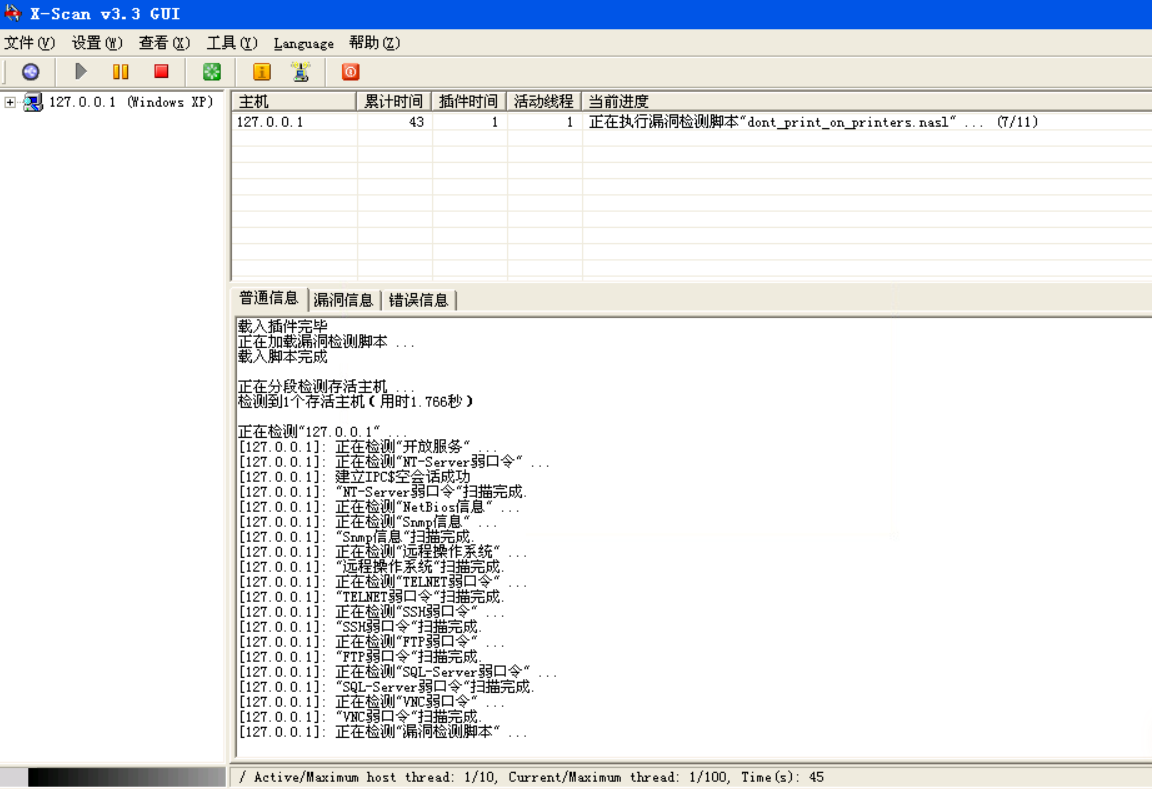Image resolution: width=1152 pixels, height=789 pixels.
Task: Click the 活动线程 column header
Action: click(x=544, y=101)
